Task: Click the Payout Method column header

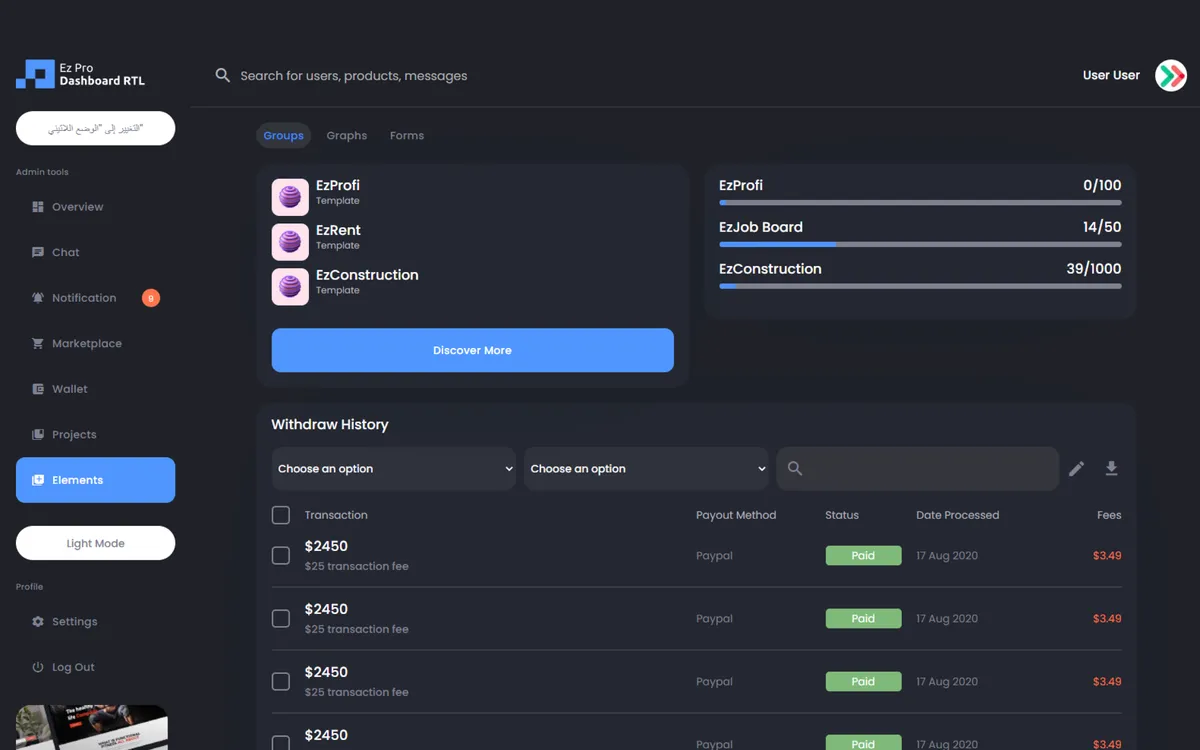Action: (x=736, y=515)
